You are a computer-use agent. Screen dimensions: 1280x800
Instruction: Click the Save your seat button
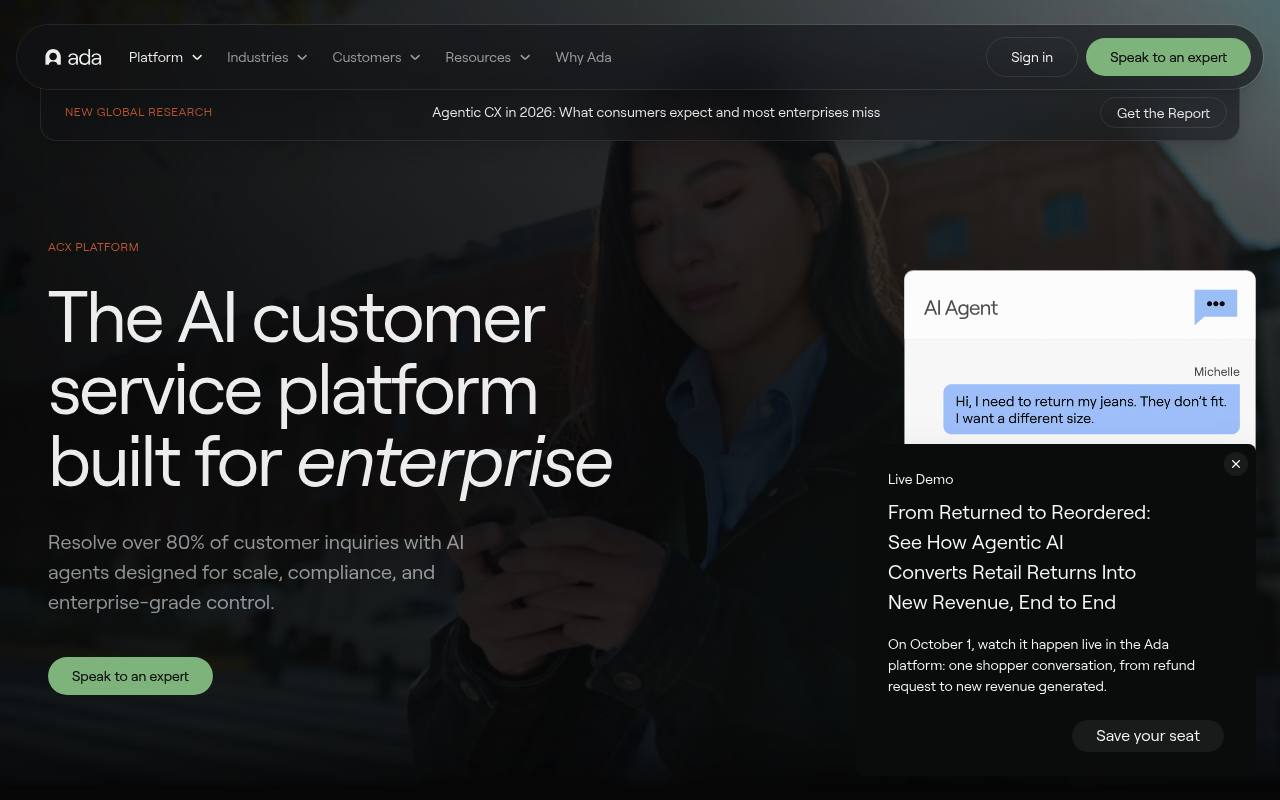pos(1148,736)
